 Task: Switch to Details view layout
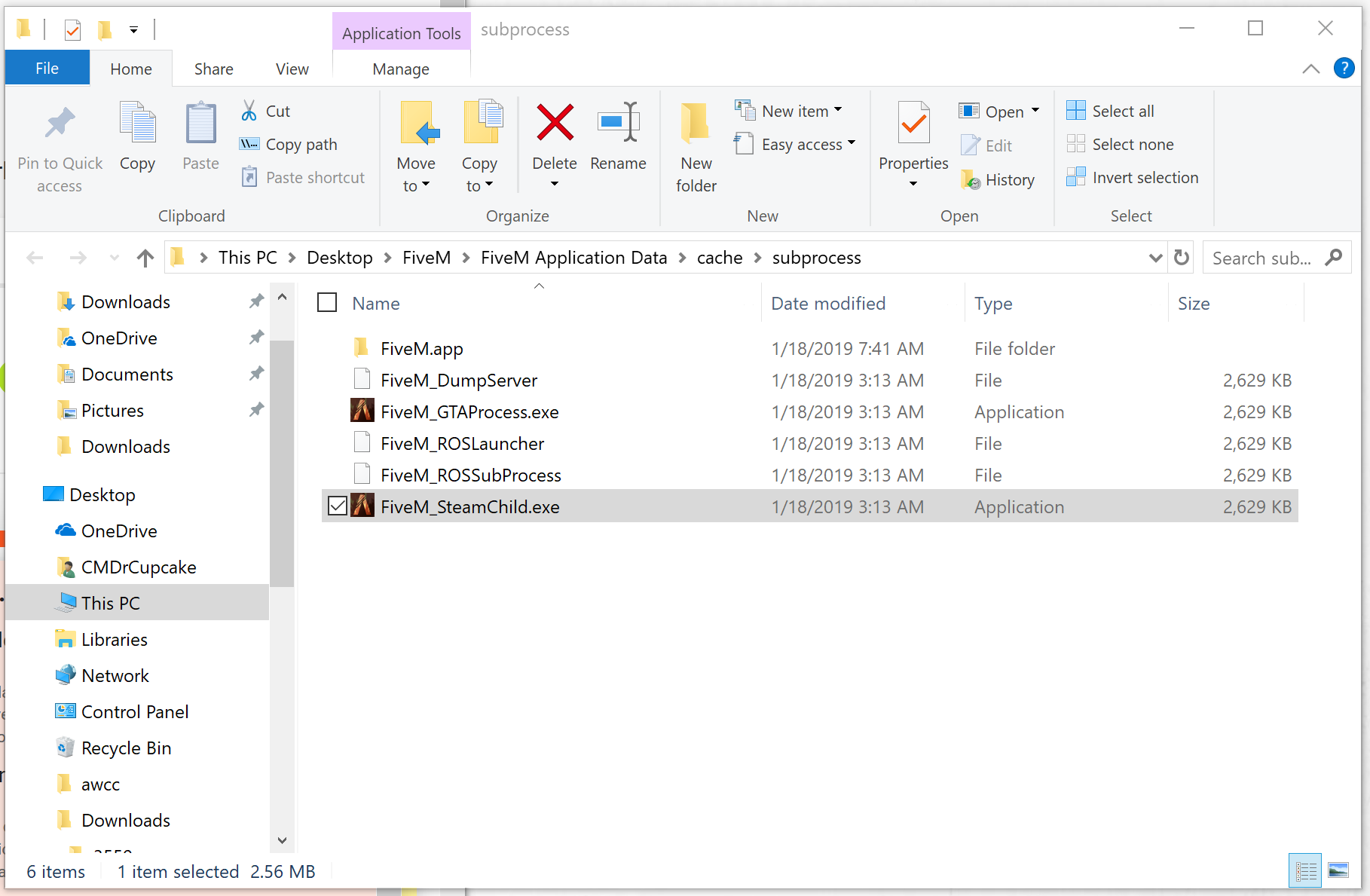1305,872
